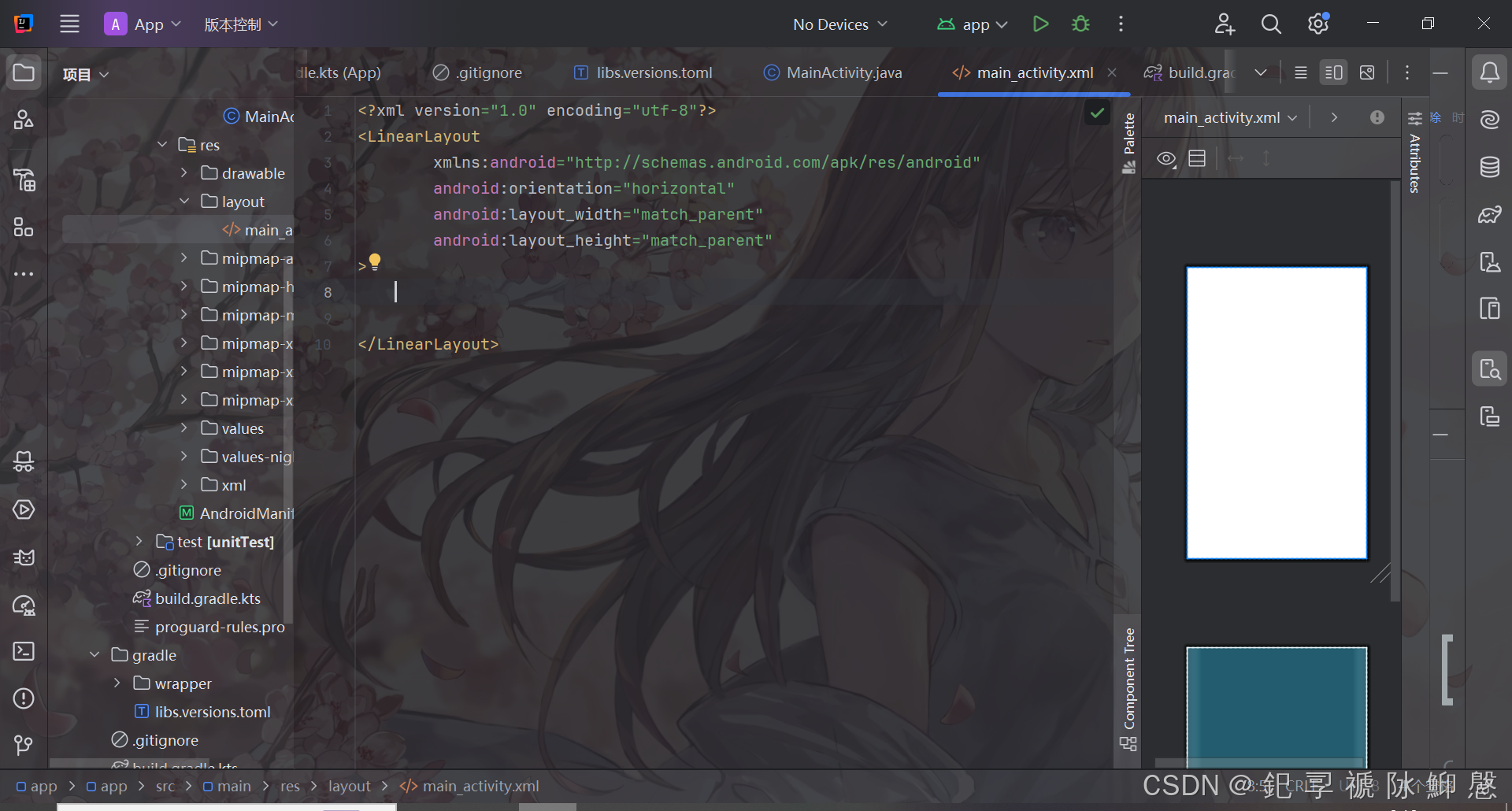
Task: Open the Profiler tool window icon
Action: (x=24, y=605)
